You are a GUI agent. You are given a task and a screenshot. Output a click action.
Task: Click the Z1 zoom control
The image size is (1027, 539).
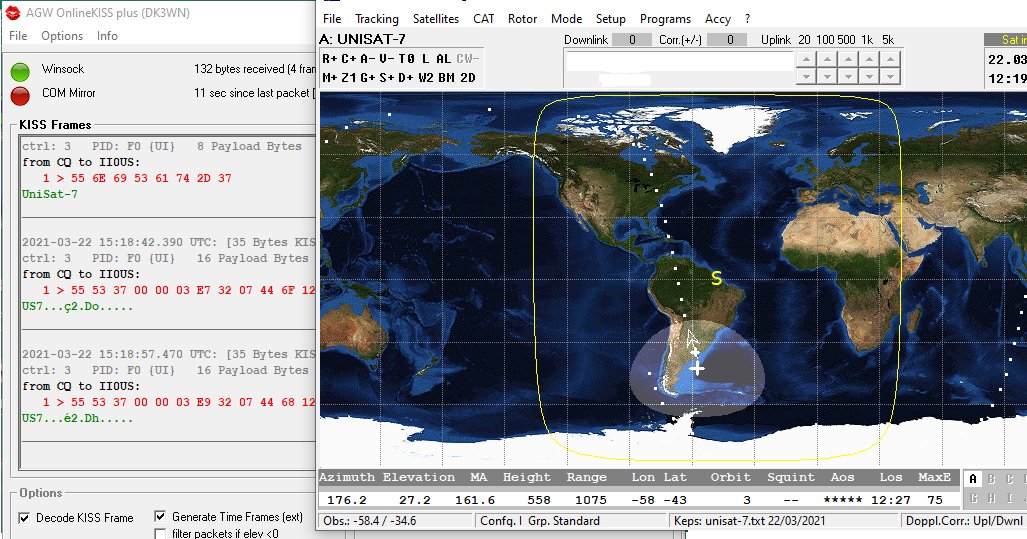pos(349,78)
